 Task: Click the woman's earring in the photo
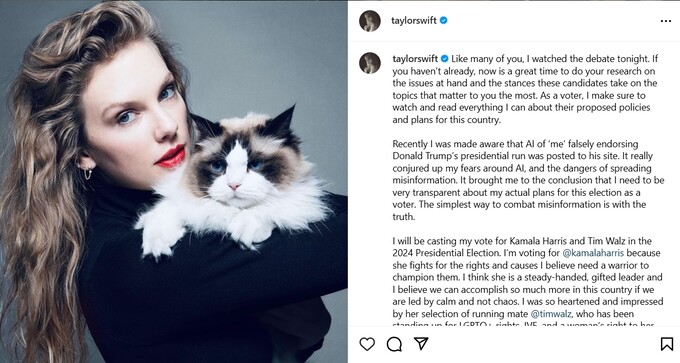(86, 172)
